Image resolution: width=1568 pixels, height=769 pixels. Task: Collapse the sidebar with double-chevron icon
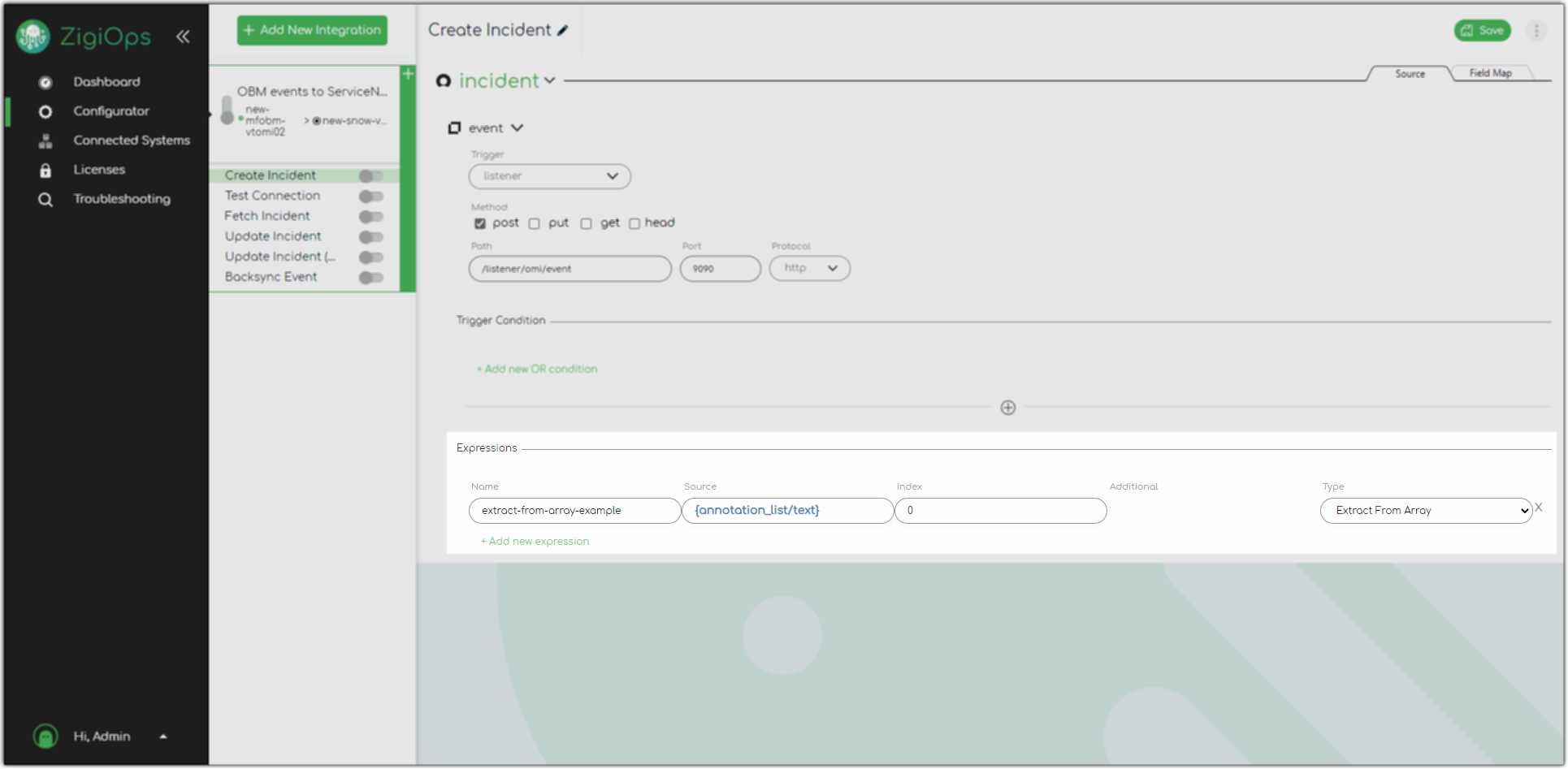point(183,37)
